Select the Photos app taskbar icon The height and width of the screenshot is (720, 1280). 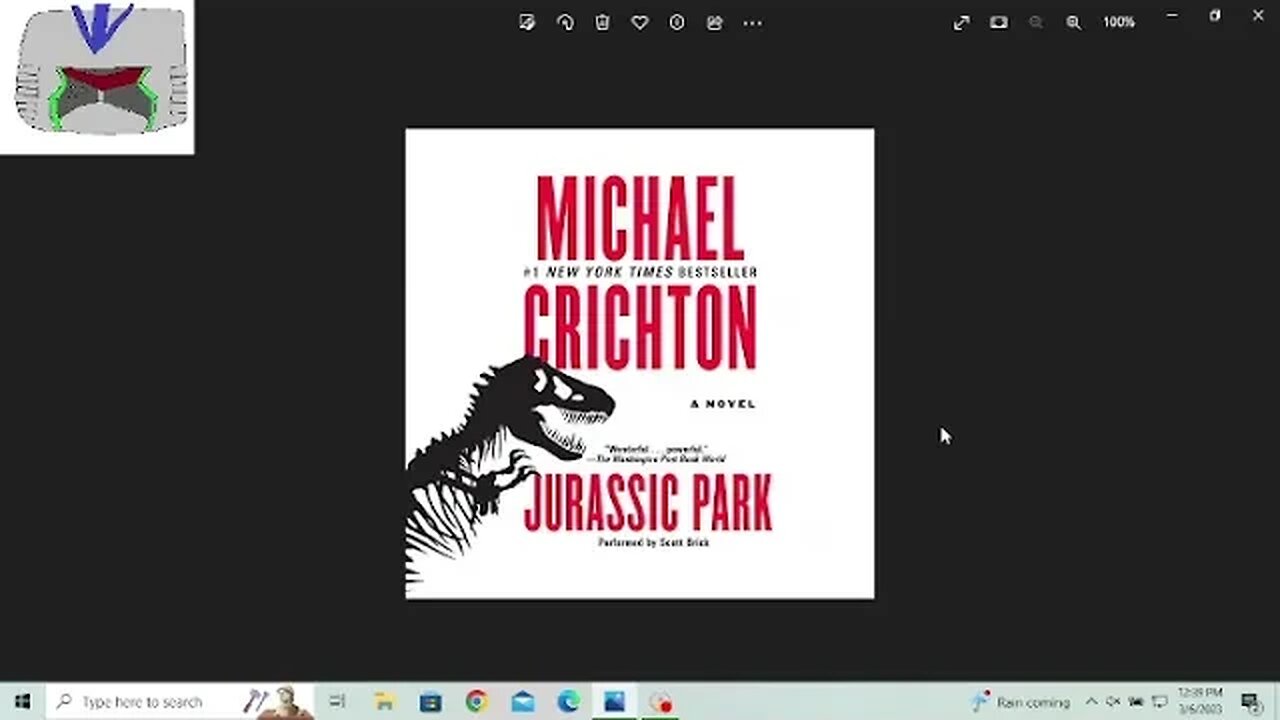pyautogui.click(x=614, y=702)
